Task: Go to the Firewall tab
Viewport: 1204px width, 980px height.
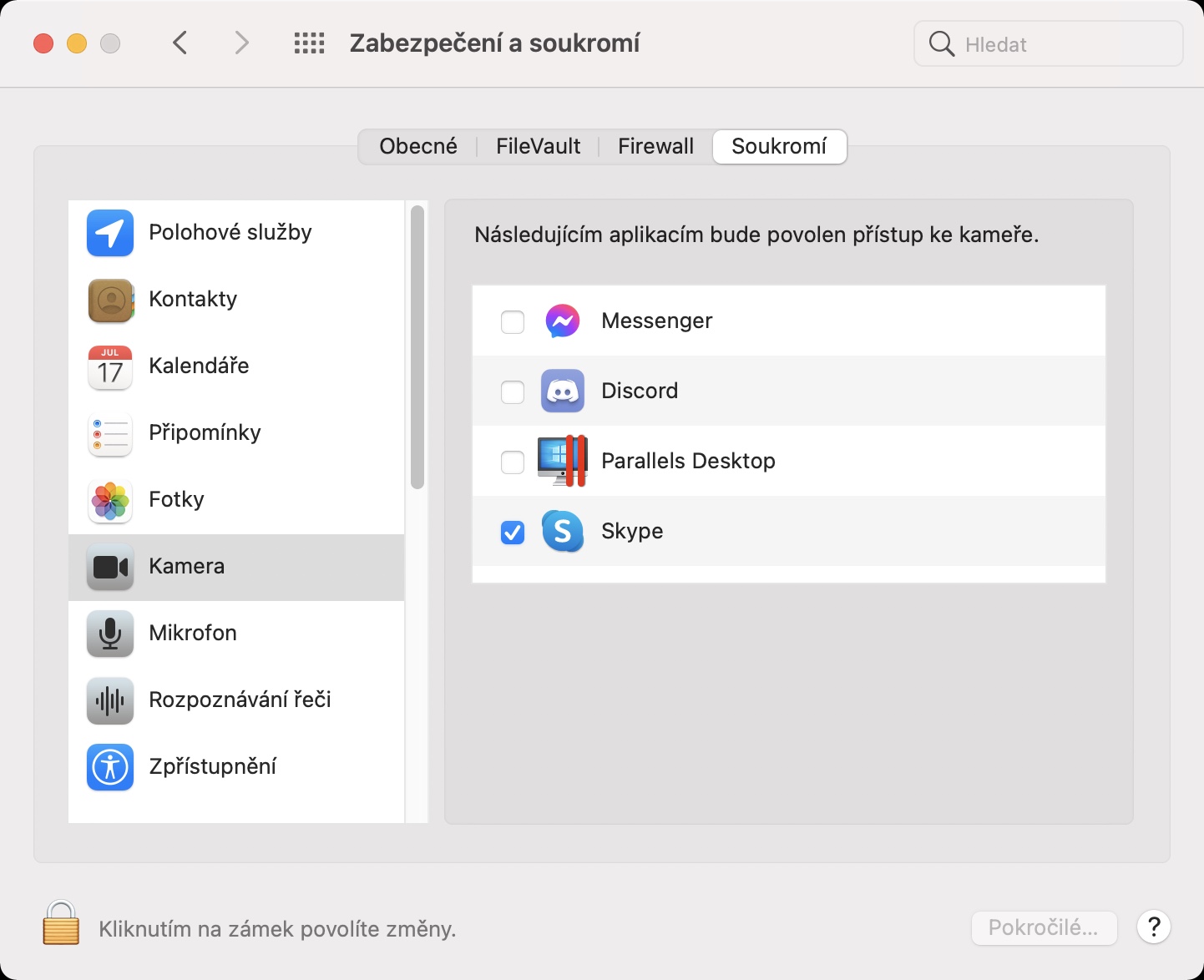Action: point(655,147)
